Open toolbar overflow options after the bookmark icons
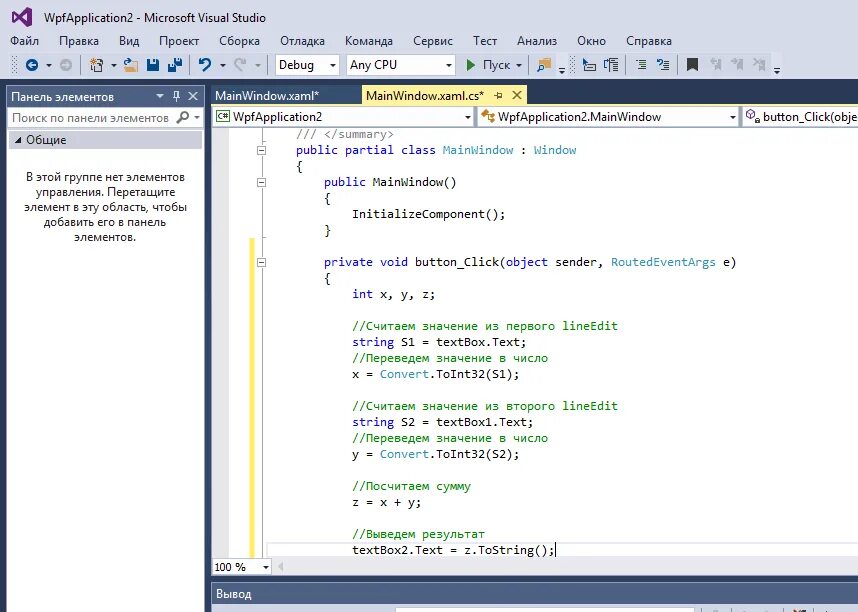This screenshot has height=612, width=858. pos(777,70)
